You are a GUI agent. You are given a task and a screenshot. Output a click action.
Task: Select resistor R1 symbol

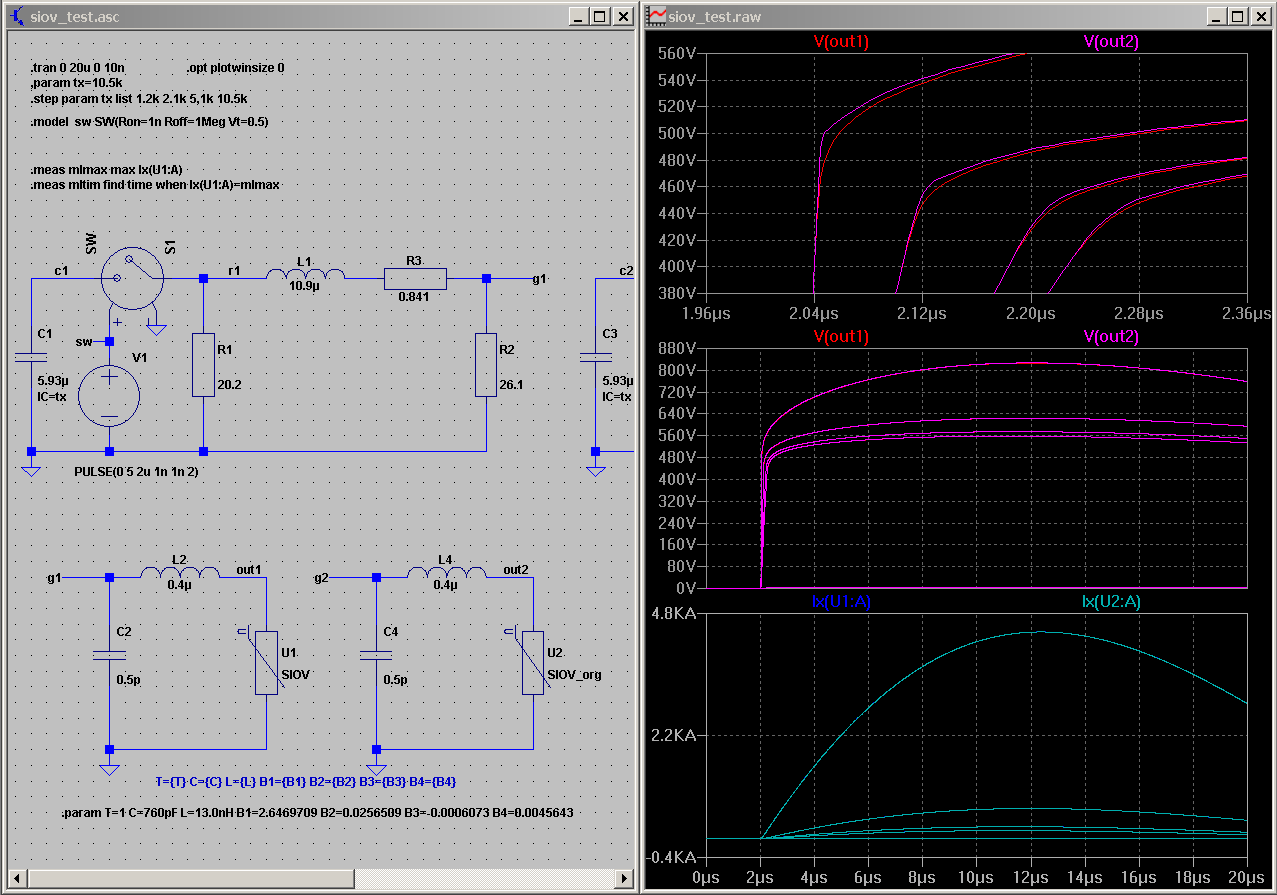click(203, 364)
